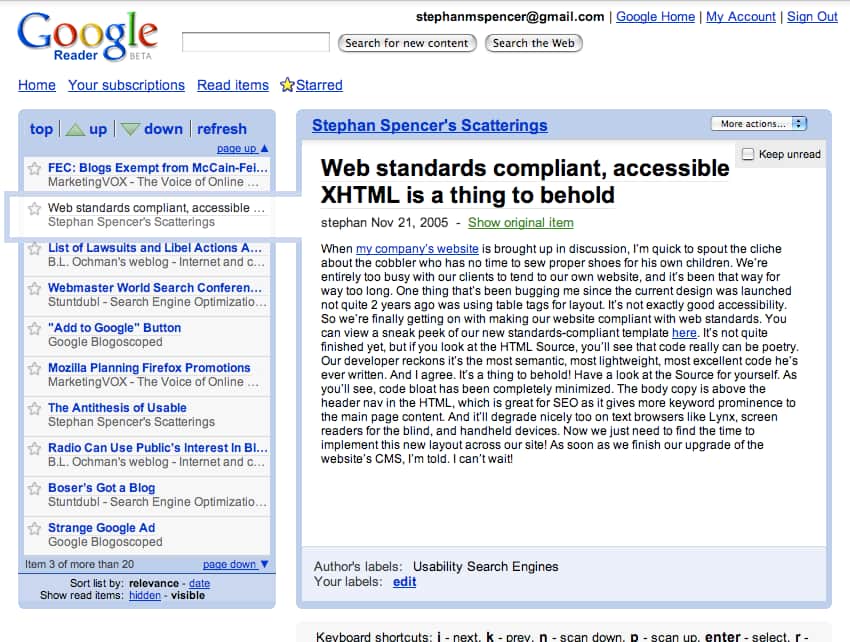Open the template "here" link

pos(684,333)
